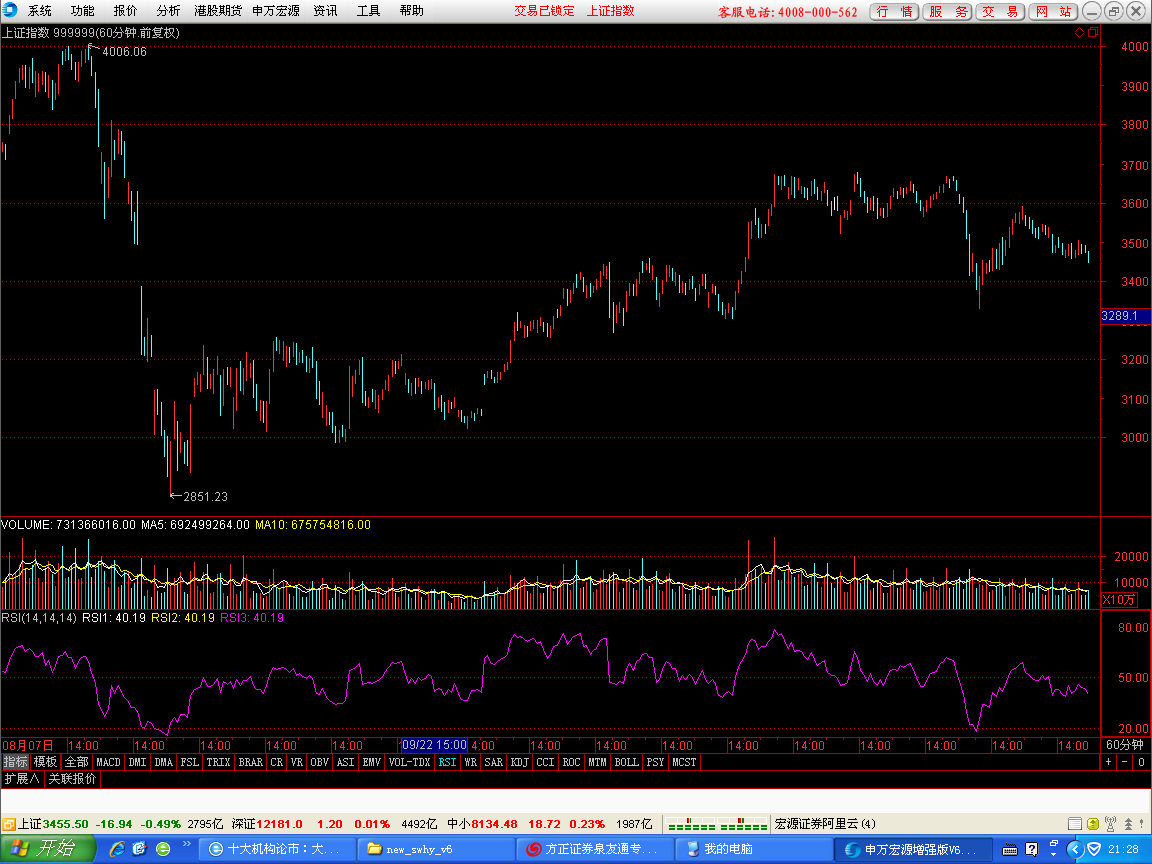The height and width of the screenshot is (864, 1152).
Task: Click the 交易 button
Action: [x=1000, y=12]
